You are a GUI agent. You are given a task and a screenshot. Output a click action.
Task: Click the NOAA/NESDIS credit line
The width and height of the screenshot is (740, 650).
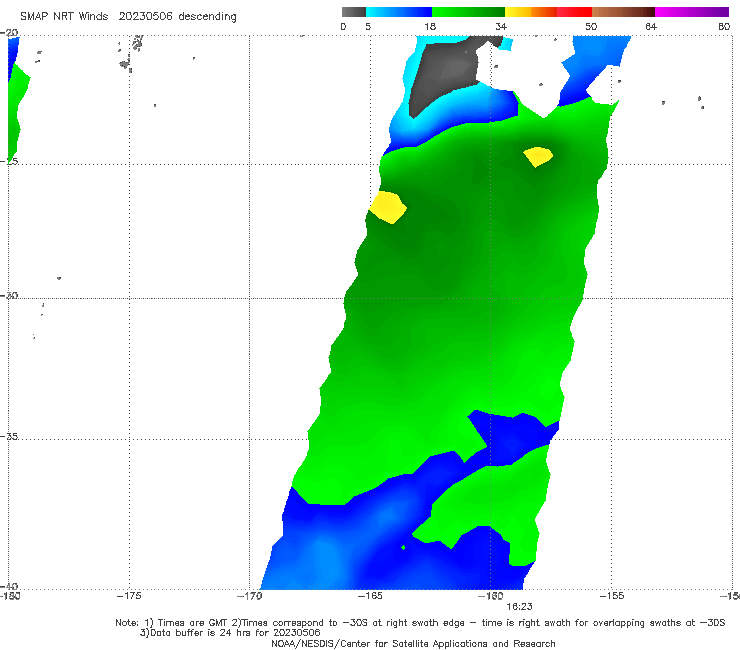tap(413, 644)
